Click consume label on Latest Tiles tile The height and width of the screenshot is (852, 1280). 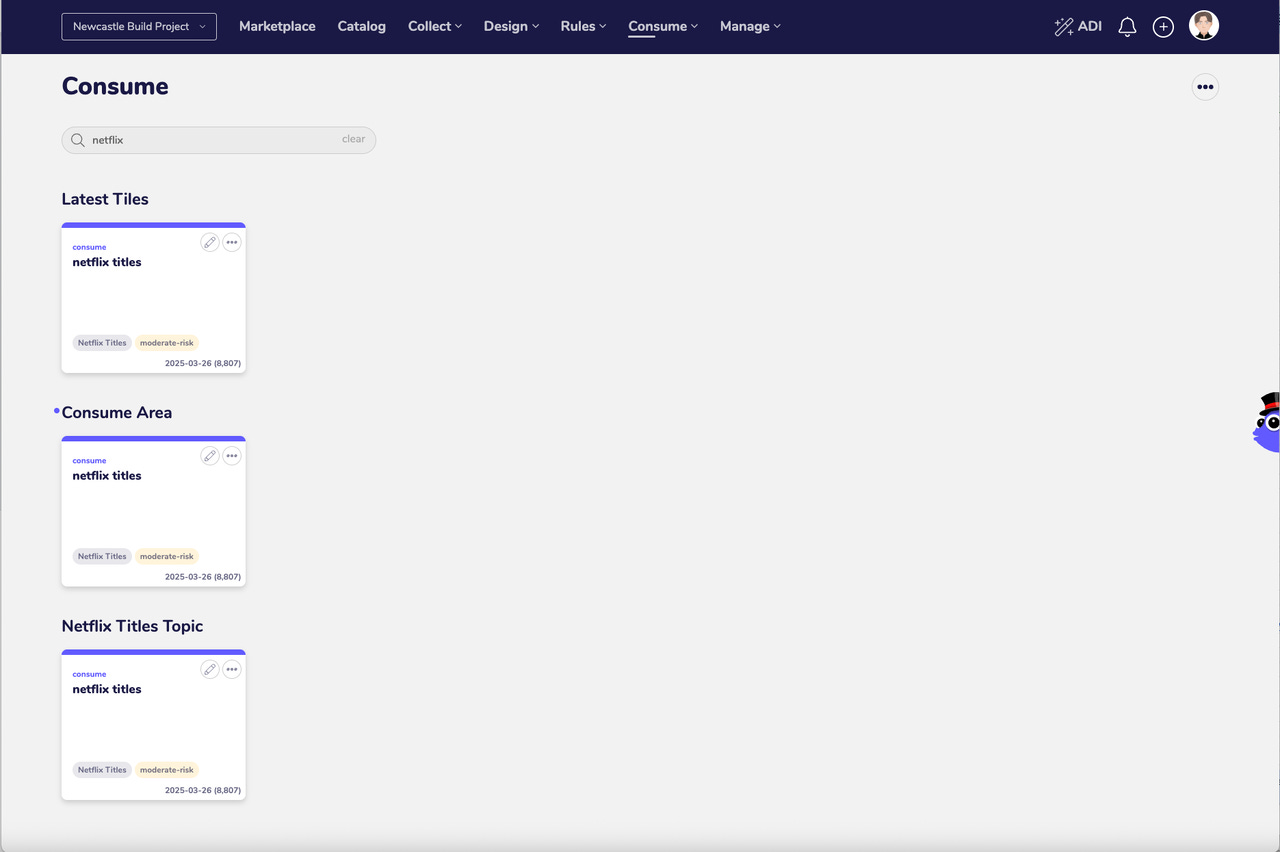(89, 247)
